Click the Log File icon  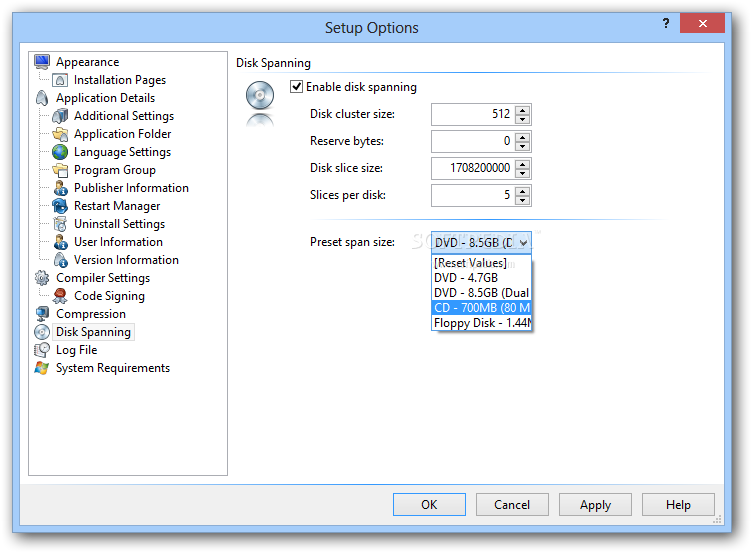pos(42,350)
